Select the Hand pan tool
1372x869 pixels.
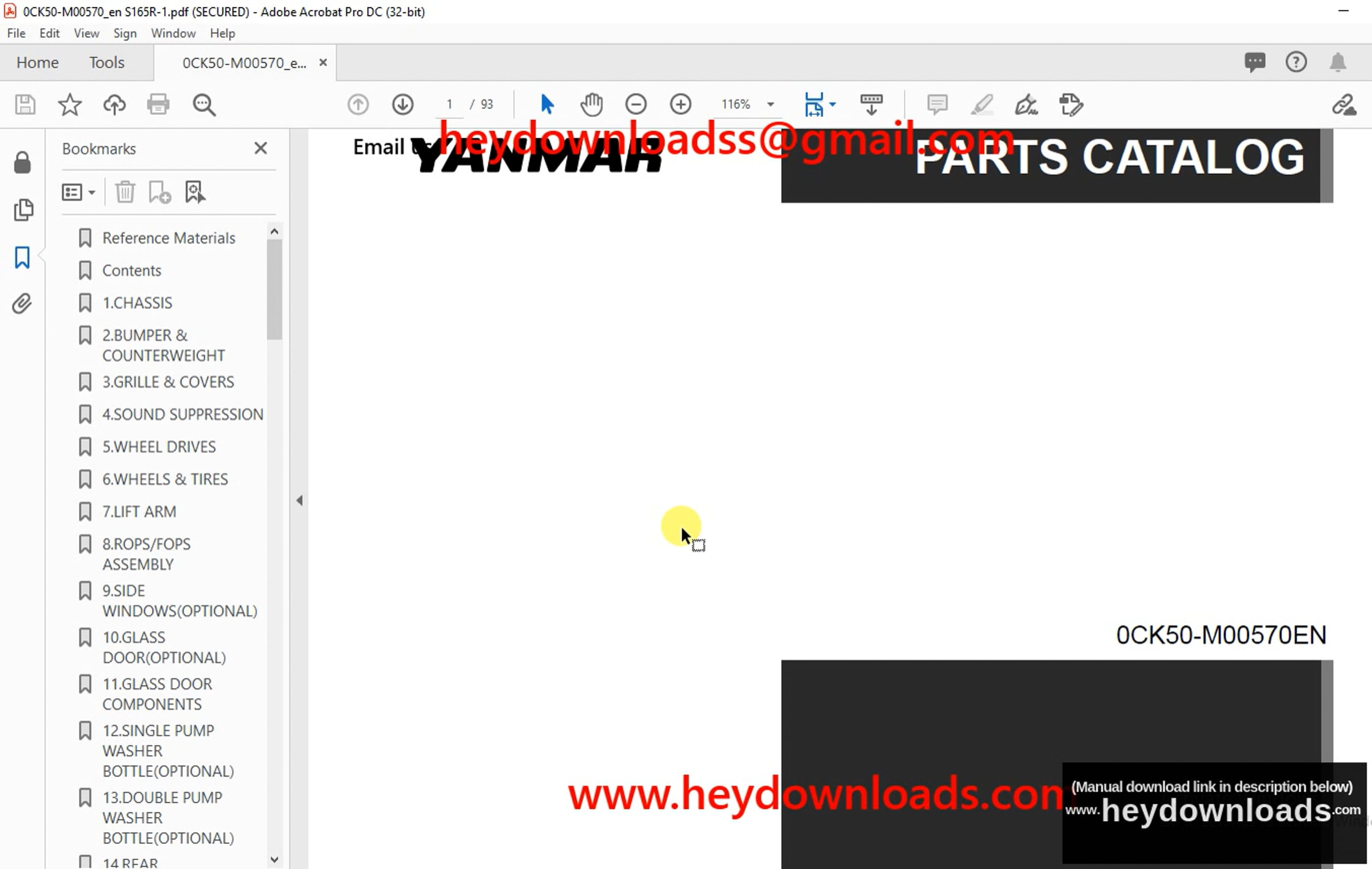[591, 105]
